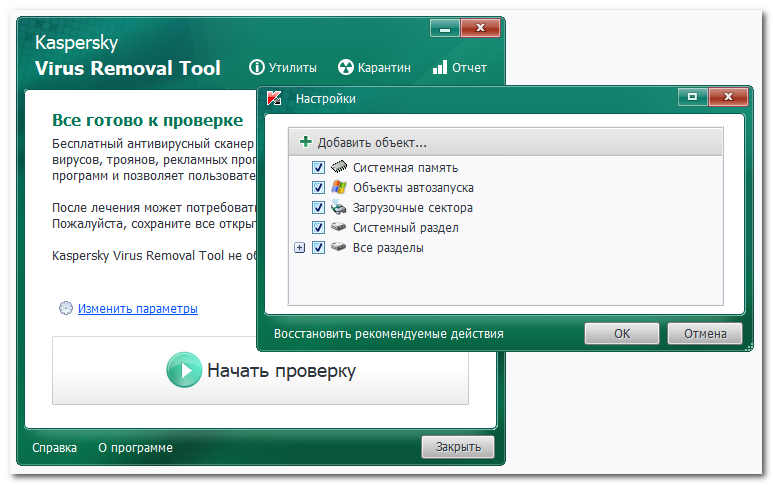Open the Изменить параметры link
Viewport: 773px width, 485px height.
pos(138,309)
